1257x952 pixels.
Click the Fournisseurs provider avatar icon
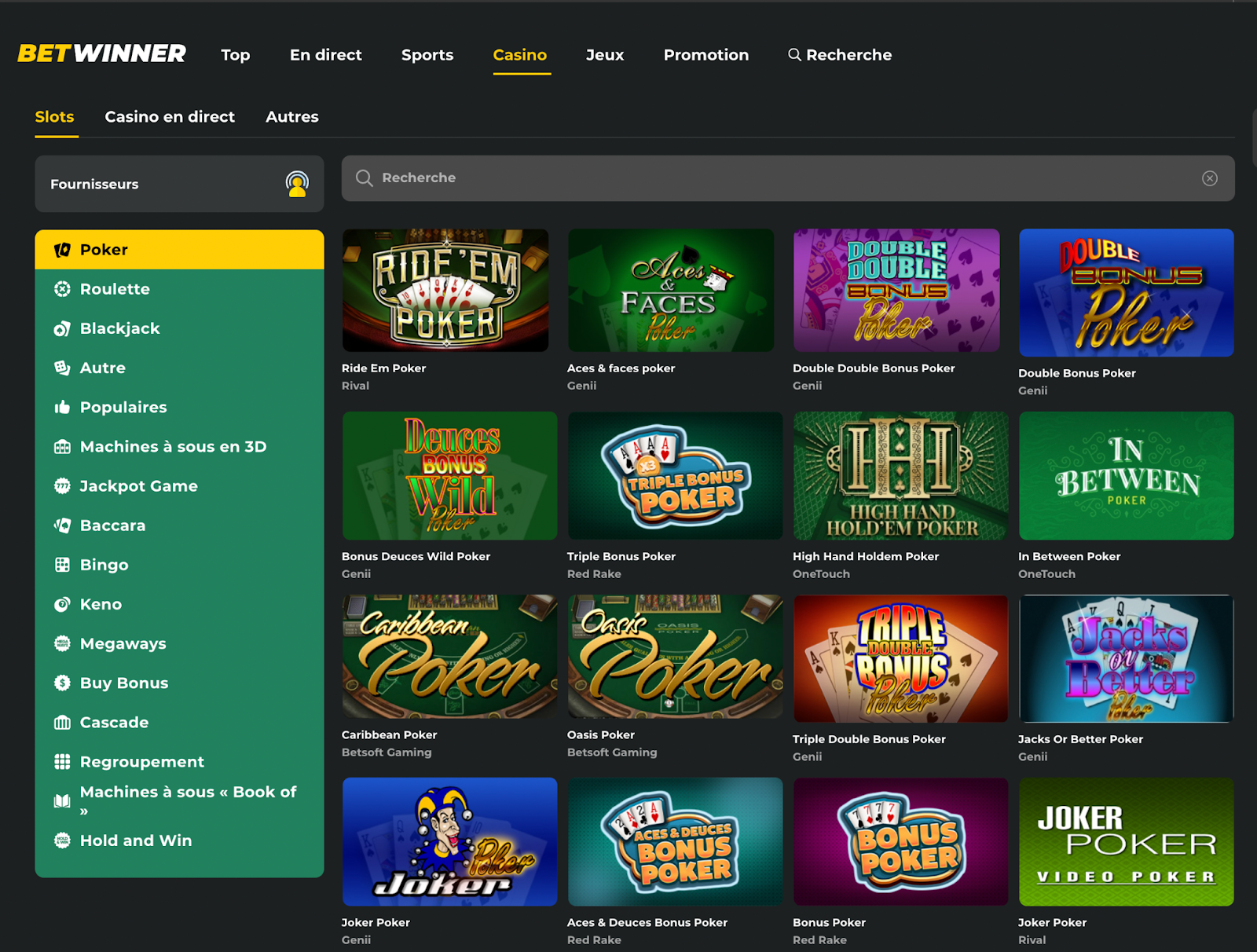(x=297, y=184)
